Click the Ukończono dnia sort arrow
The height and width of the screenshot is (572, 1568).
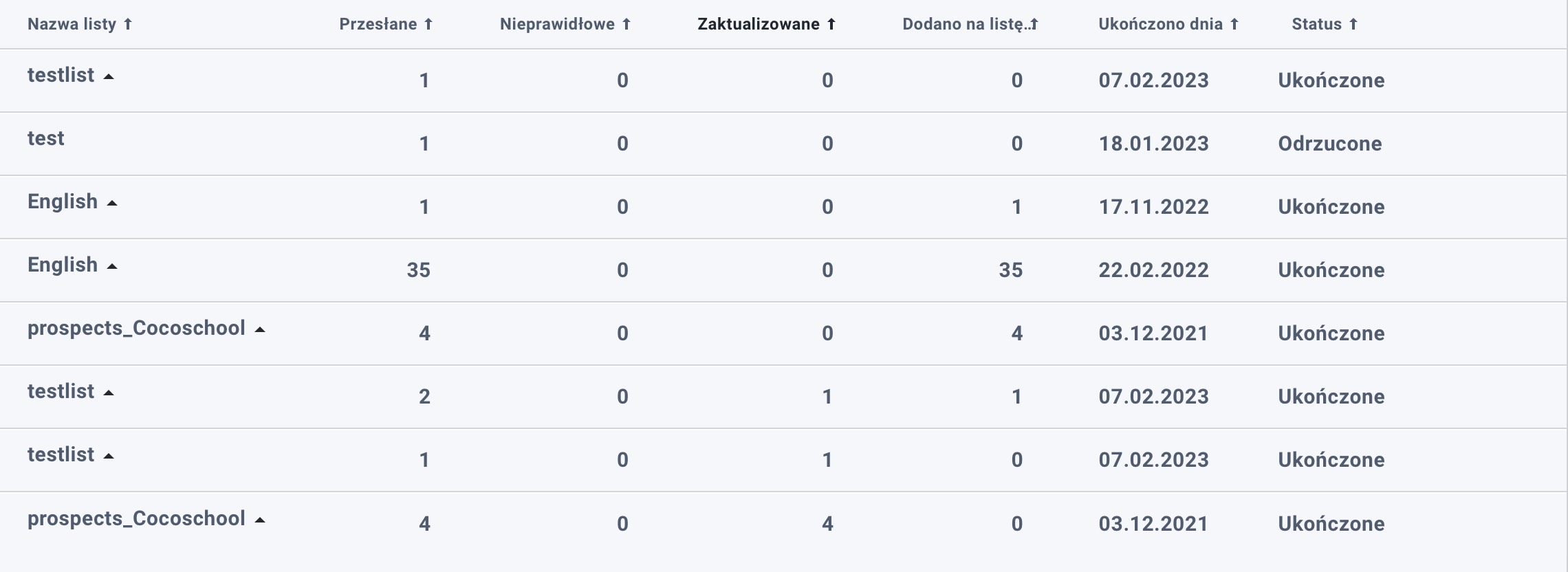point(1234,25)
